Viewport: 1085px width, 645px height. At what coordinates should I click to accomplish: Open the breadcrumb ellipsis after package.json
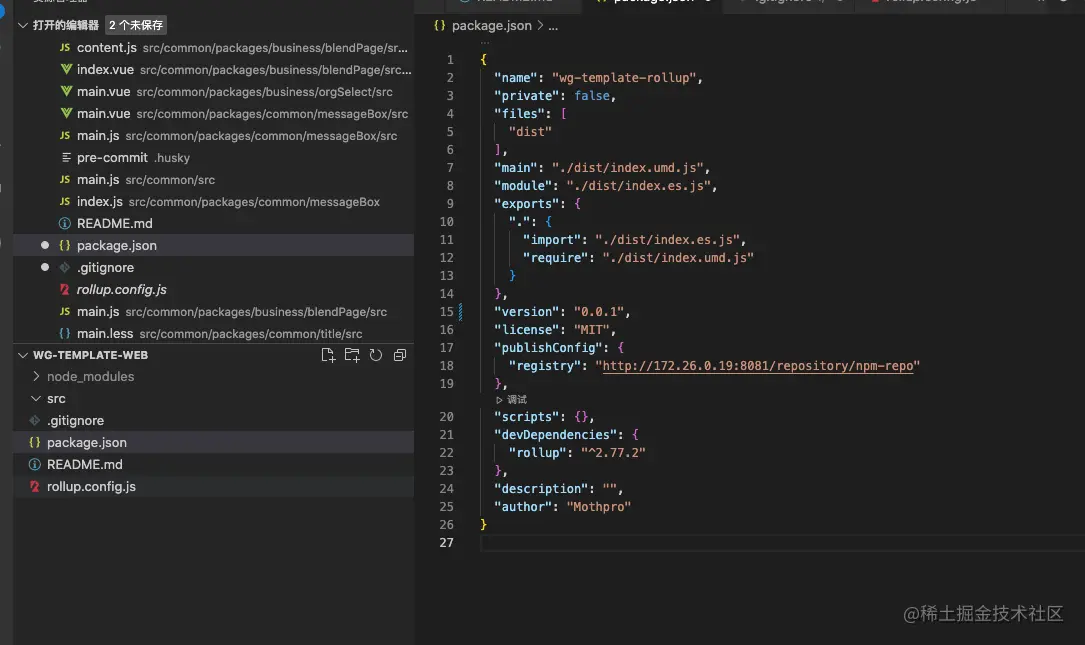553,26
